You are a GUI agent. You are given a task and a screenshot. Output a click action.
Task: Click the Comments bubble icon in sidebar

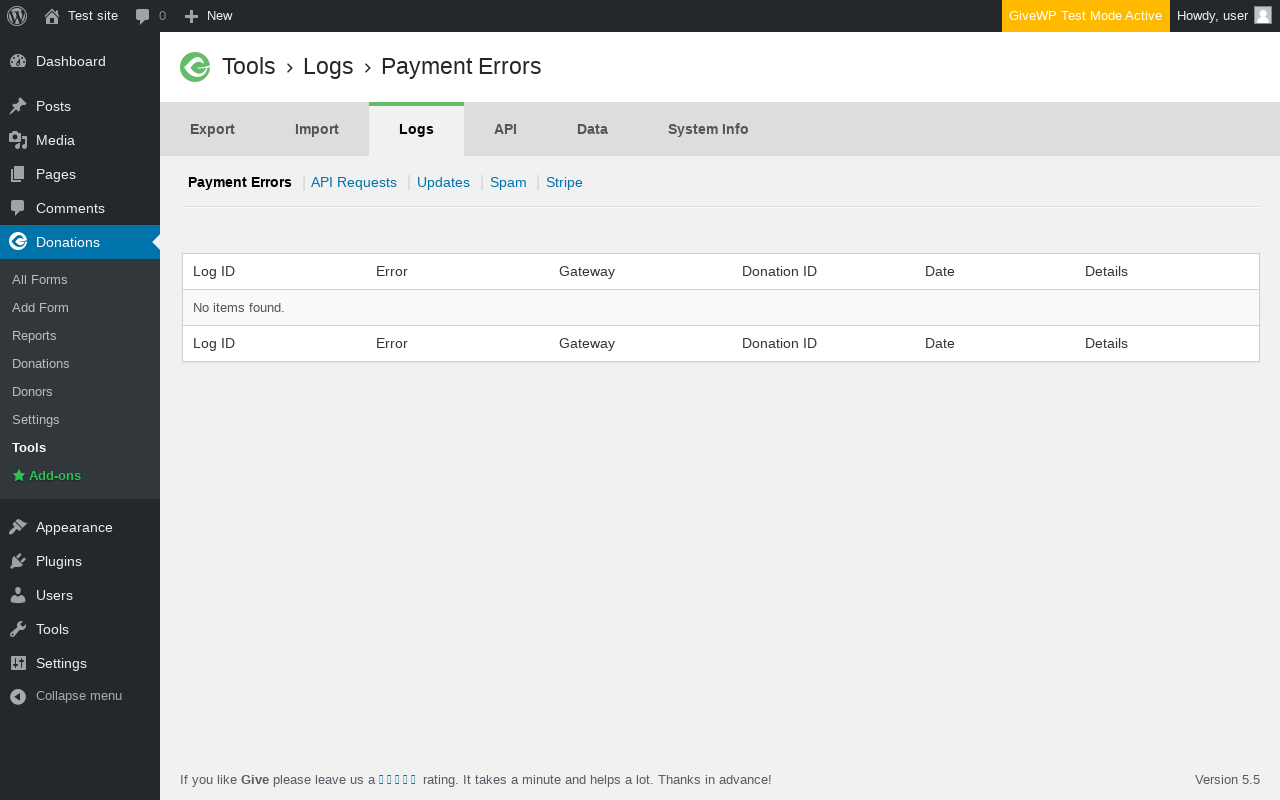point(18,208)
